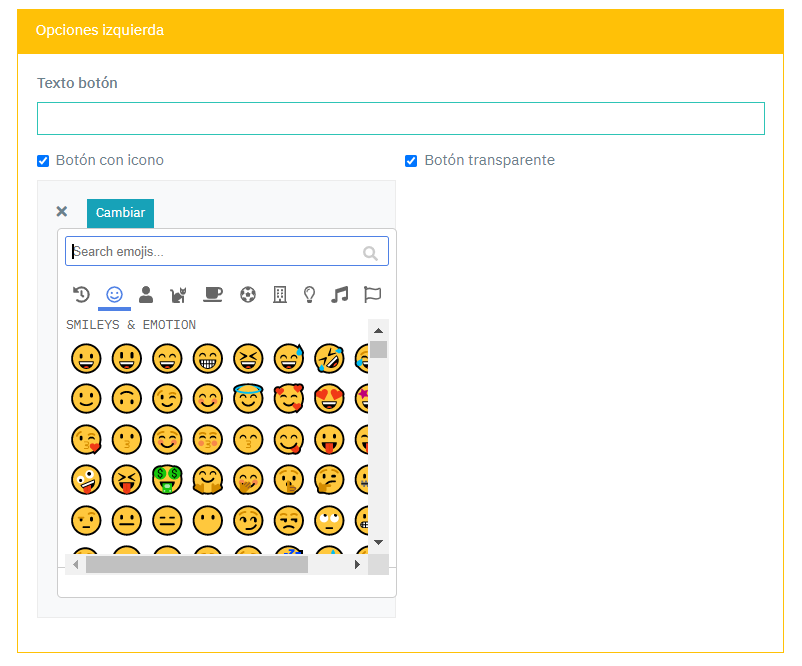Select the heart-eyes face emoji
802x666 pixels.
coord(328,398)
